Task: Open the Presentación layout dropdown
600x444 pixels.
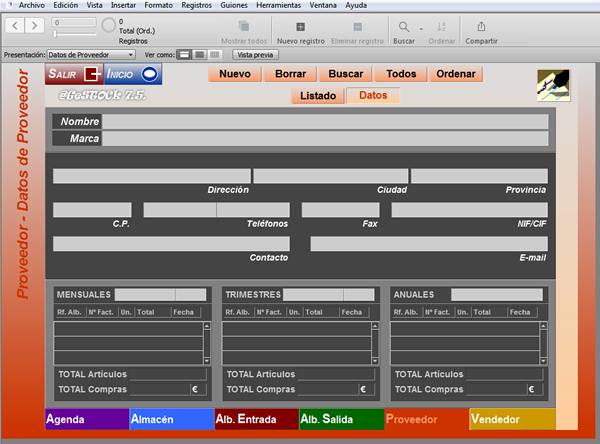Action: pyautogui.click(x=91, y=55)
